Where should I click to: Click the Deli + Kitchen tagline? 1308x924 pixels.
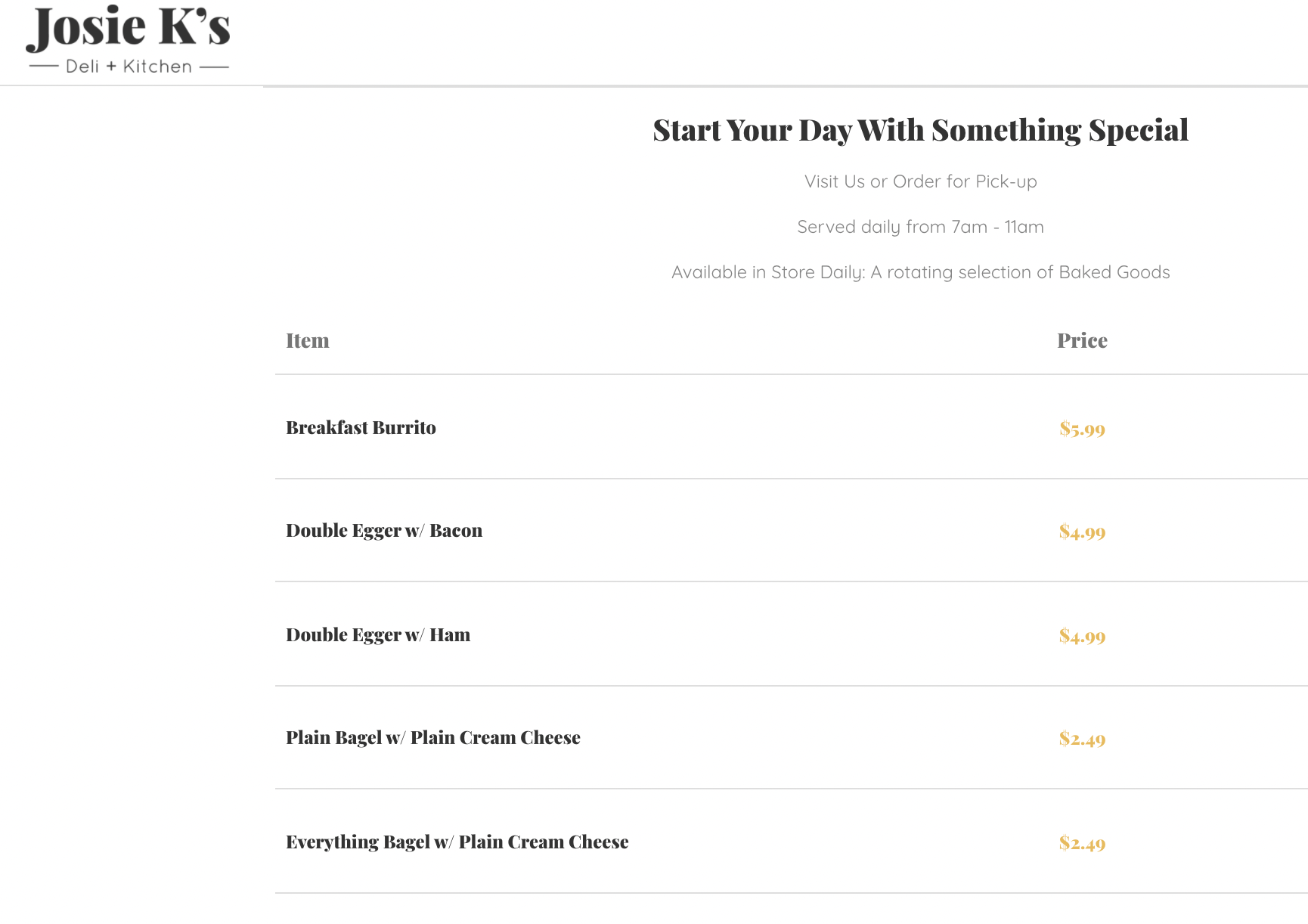(x=129, y=67)
